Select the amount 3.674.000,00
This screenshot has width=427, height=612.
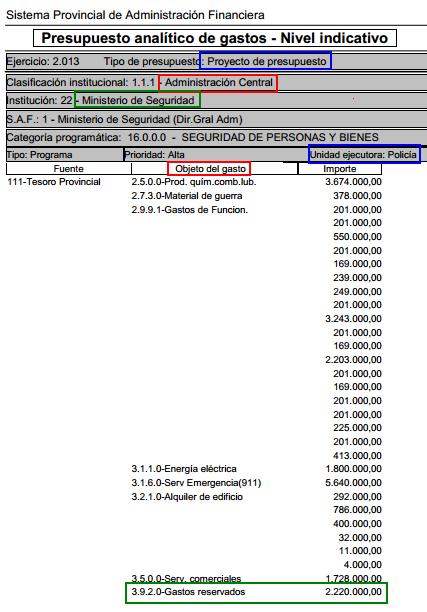click(x=353, y=181)
